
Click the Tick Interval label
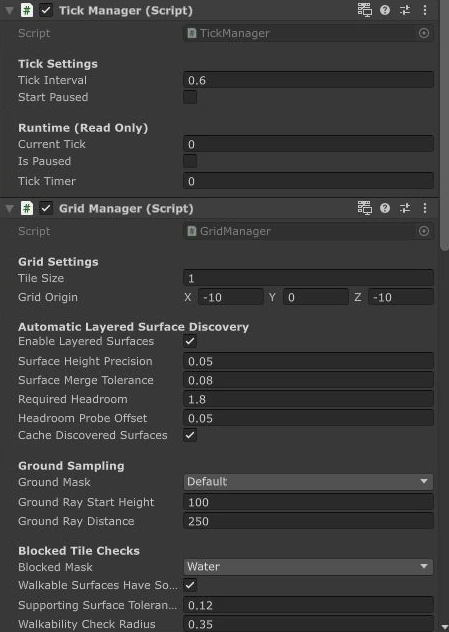52,80
